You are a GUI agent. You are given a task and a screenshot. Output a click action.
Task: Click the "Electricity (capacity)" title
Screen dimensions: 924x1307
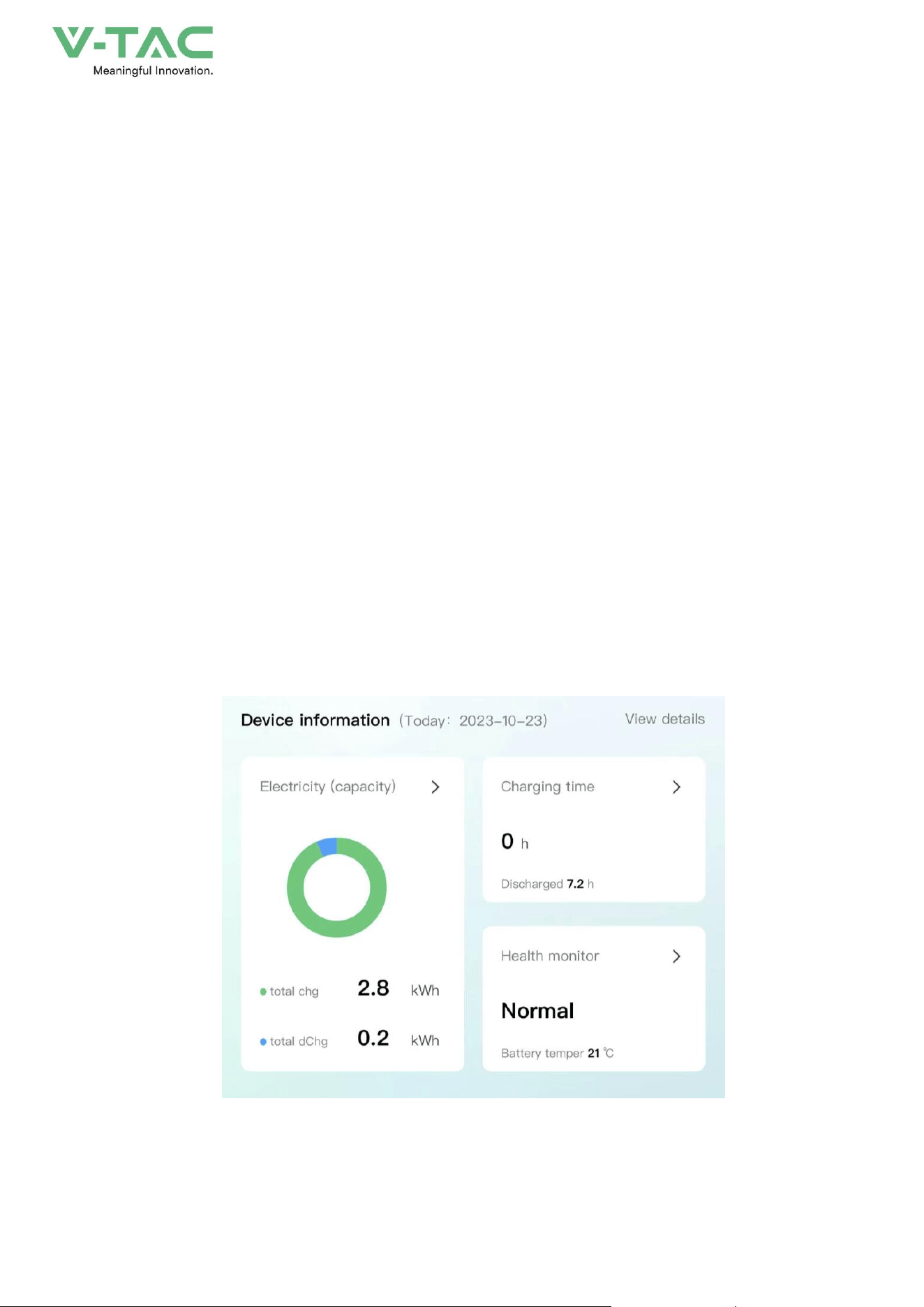point(327,787)
